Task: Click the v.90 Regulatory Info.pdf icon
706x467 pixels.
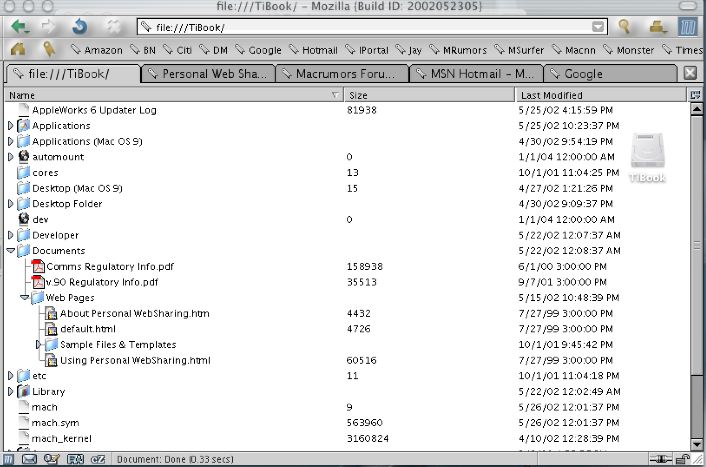Action: [38, 282]
